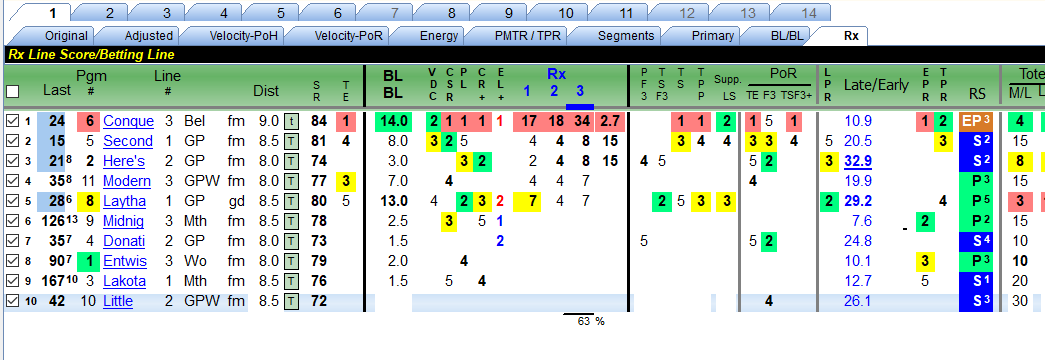
Task: Open the Entwis horse link
Action: pos(124,261)
